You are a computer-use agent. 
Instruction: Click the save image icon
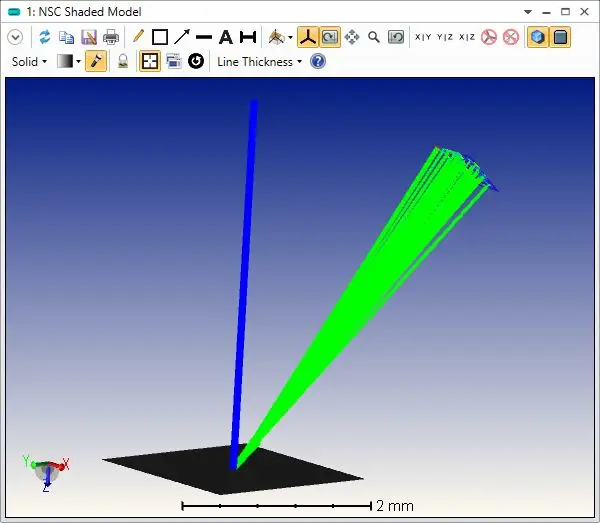(x=89, y=37)
